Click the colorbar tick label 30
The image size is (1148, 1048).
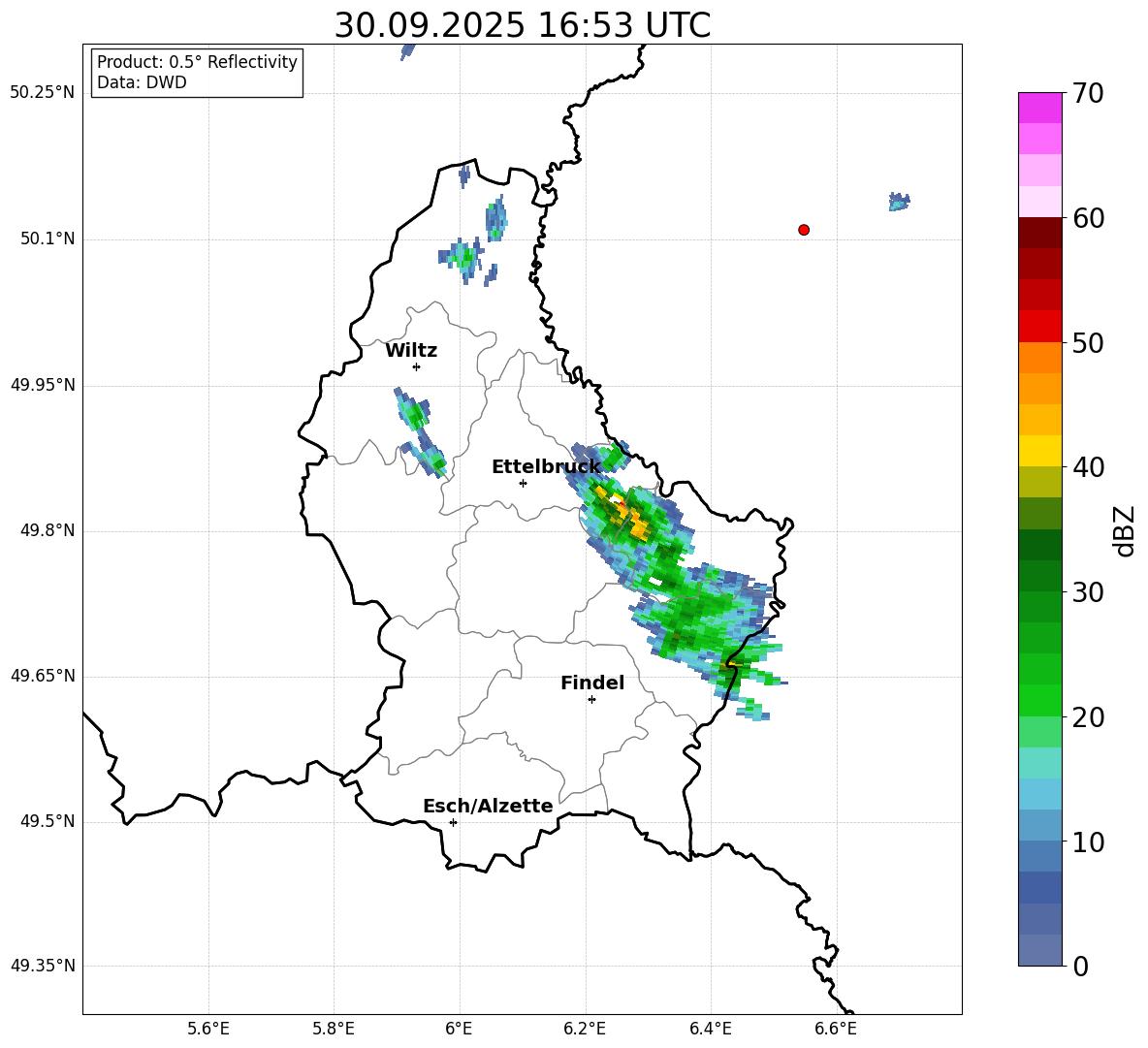pos(1088,592)
